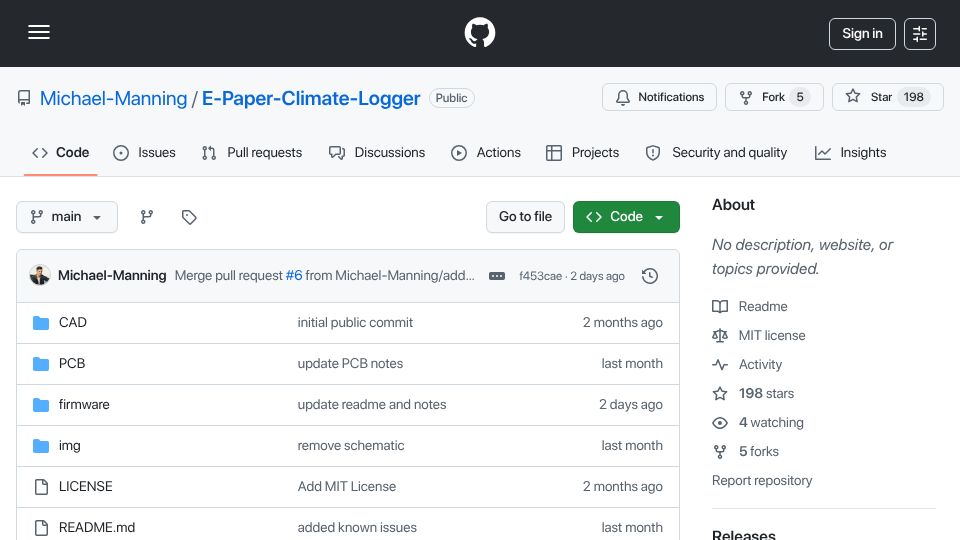960x540 pixels.
Task: Click 'initial public commit' message
Action: click(x=355, y=323)
